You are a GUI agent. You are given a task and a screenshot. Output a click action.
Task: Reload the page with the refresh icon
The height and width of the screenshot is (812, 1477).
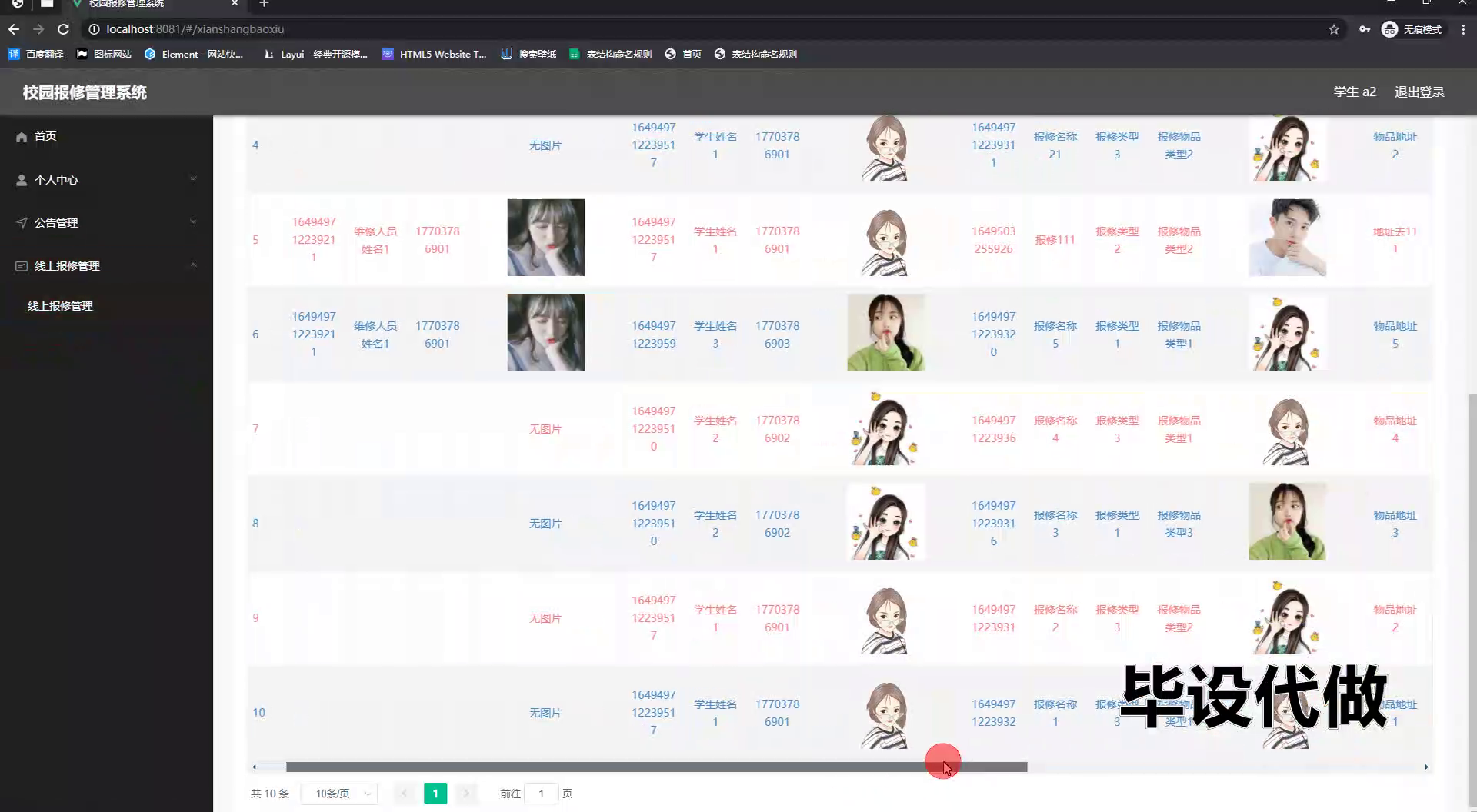[x=64, y=29]
